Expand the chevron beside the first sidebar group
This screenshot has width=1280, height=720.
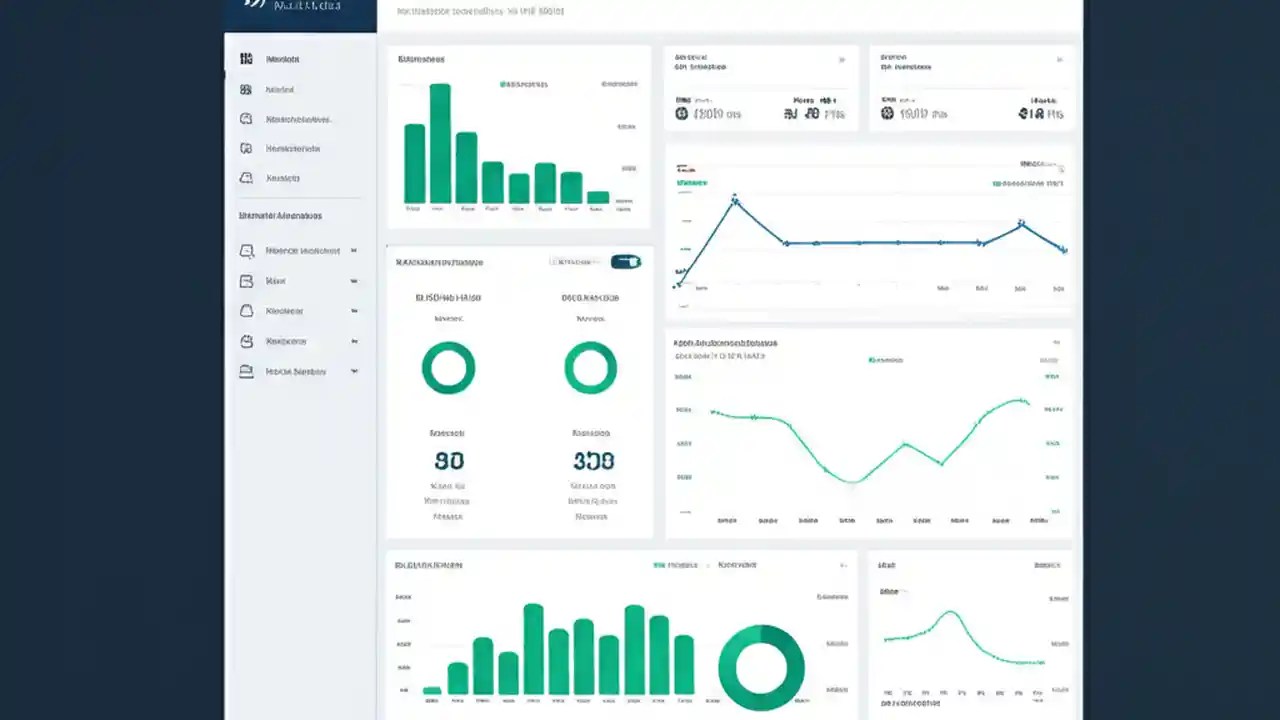point(354,251)
